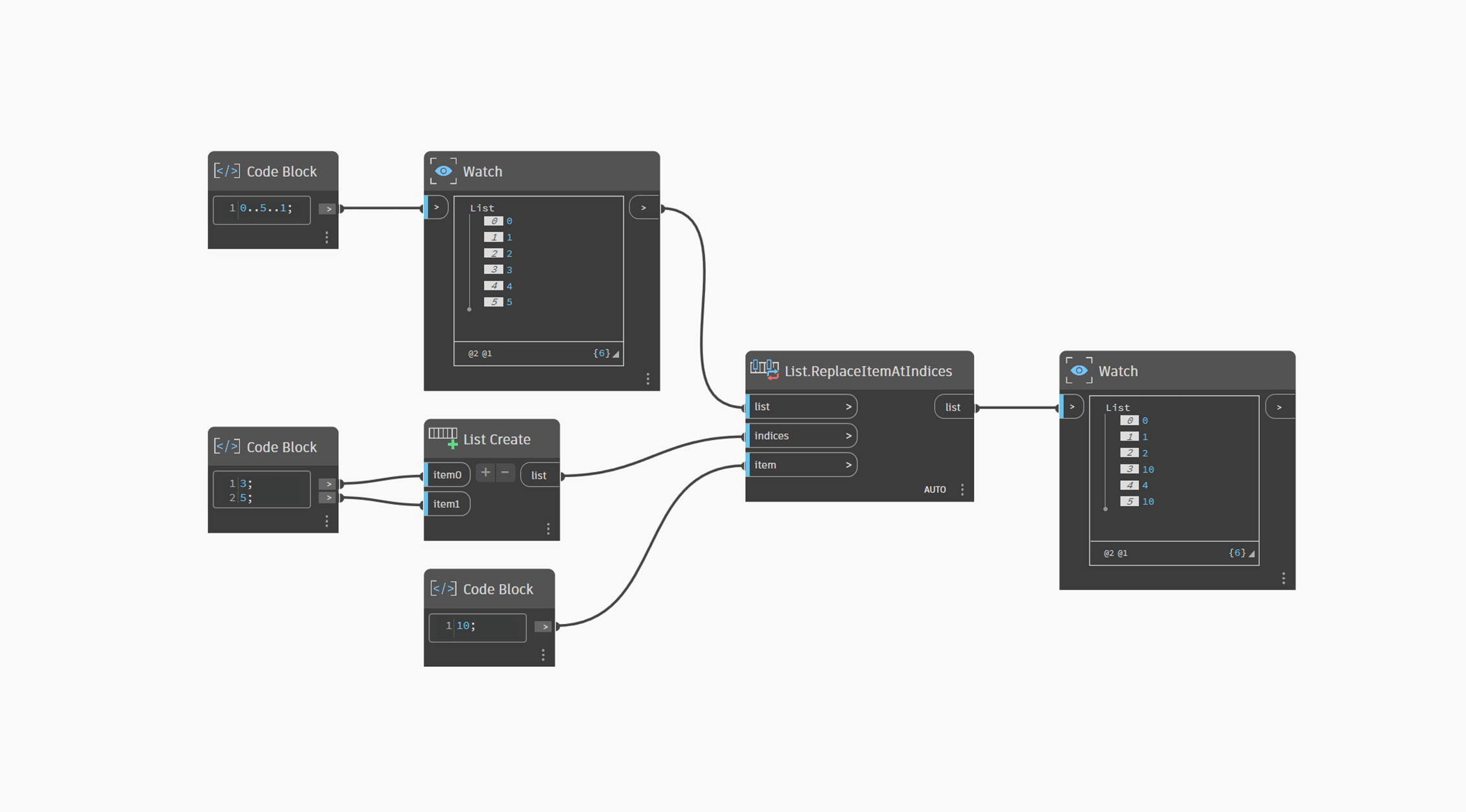The image size is (1466, 812).
Task: Click the eye icon on right Watch node
Action: click(1079, 371)
